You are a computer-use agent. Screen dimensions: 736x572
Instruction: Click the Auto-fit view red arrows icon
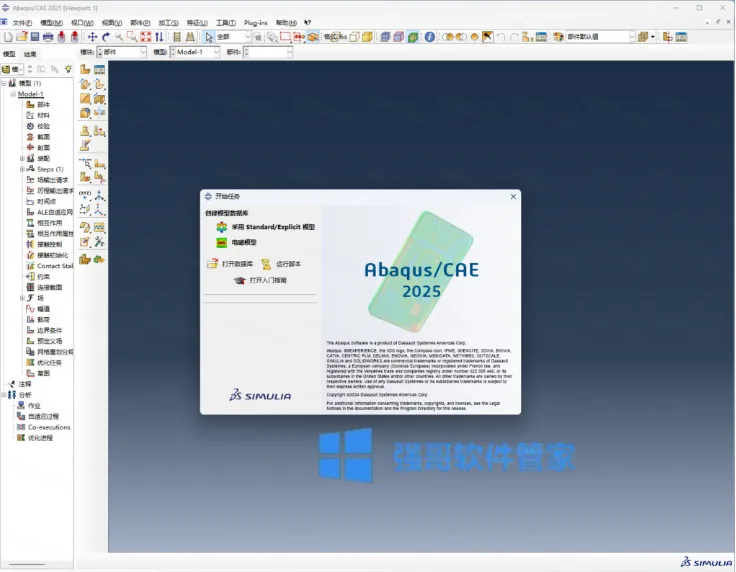coord(146,37)
